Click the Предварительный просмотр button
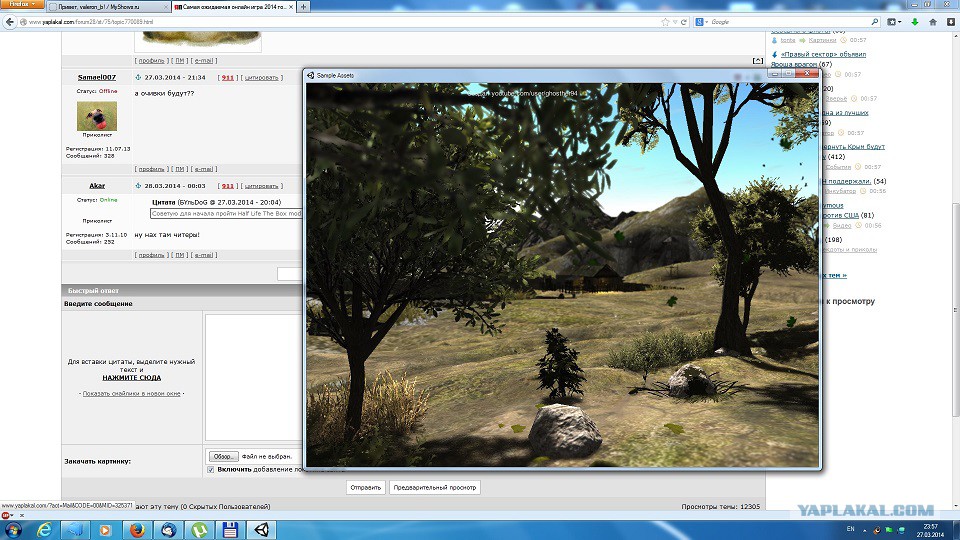 click(435, 487)
